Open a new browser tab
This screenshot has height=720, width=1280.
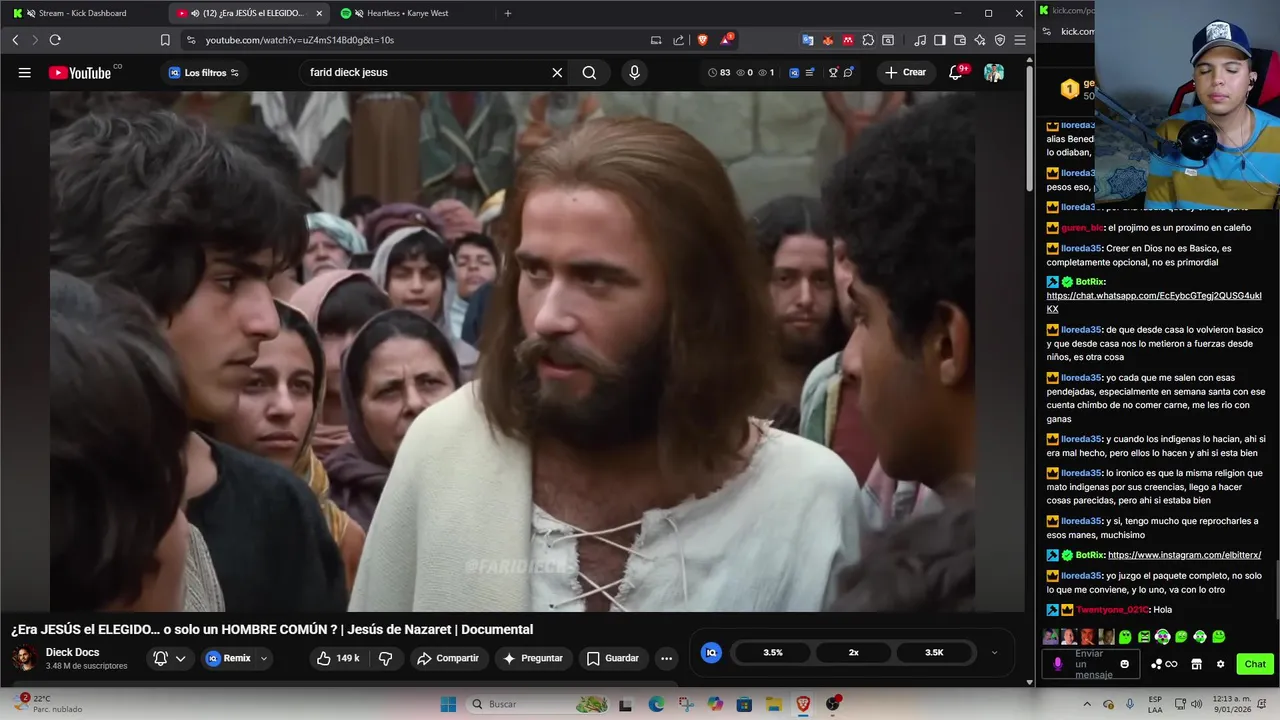[x=508, y=13]
